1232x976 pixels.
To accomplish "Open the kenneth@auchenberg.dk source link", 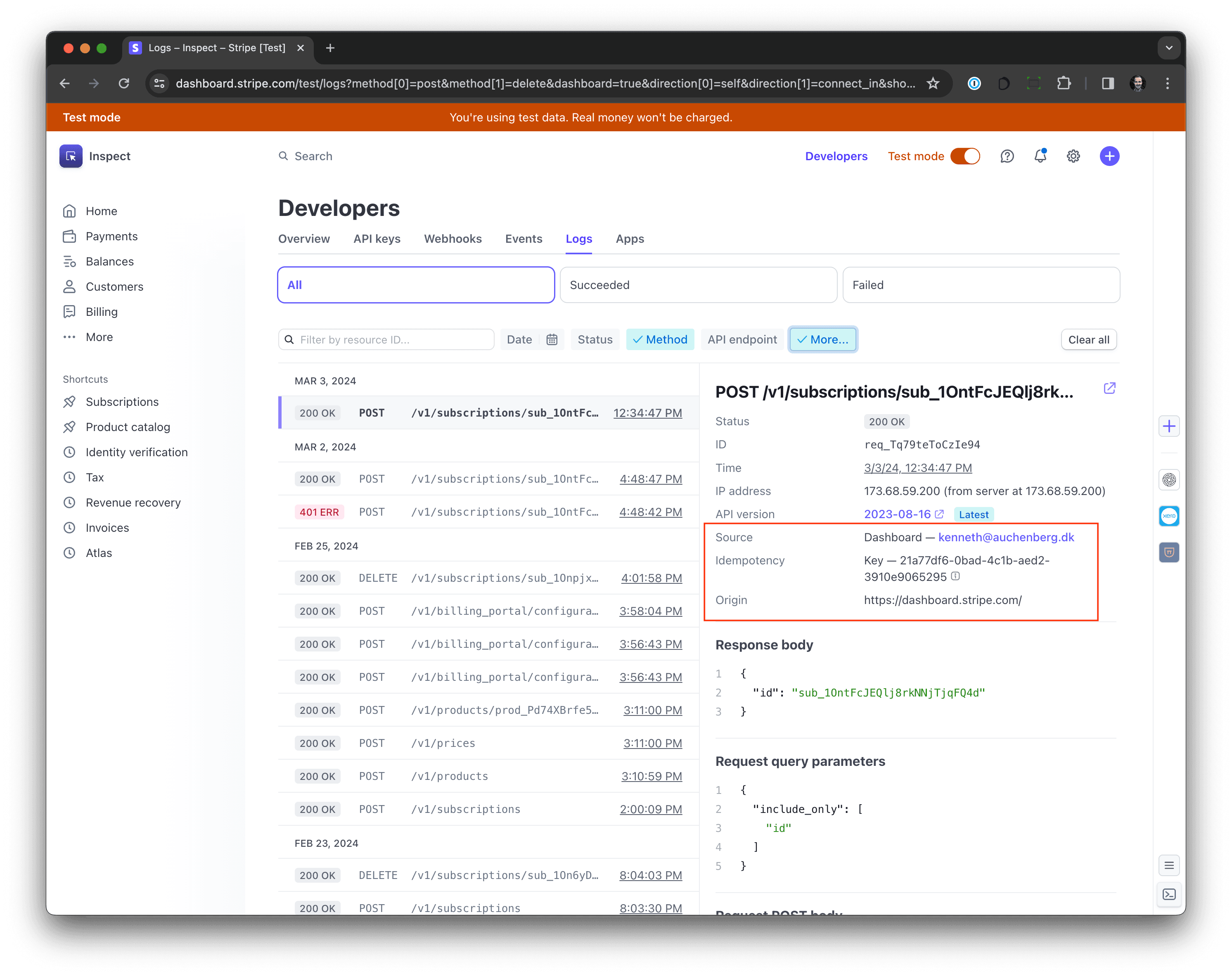I will [1006, 537].
